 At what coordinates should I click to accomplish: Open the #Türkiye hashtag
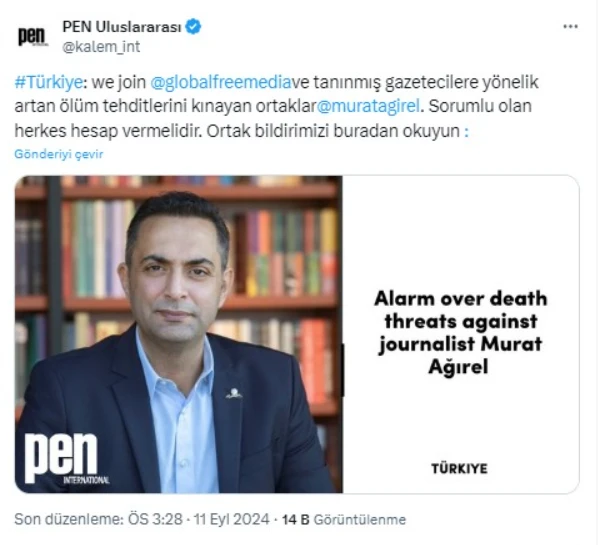[x=48, y=82]
